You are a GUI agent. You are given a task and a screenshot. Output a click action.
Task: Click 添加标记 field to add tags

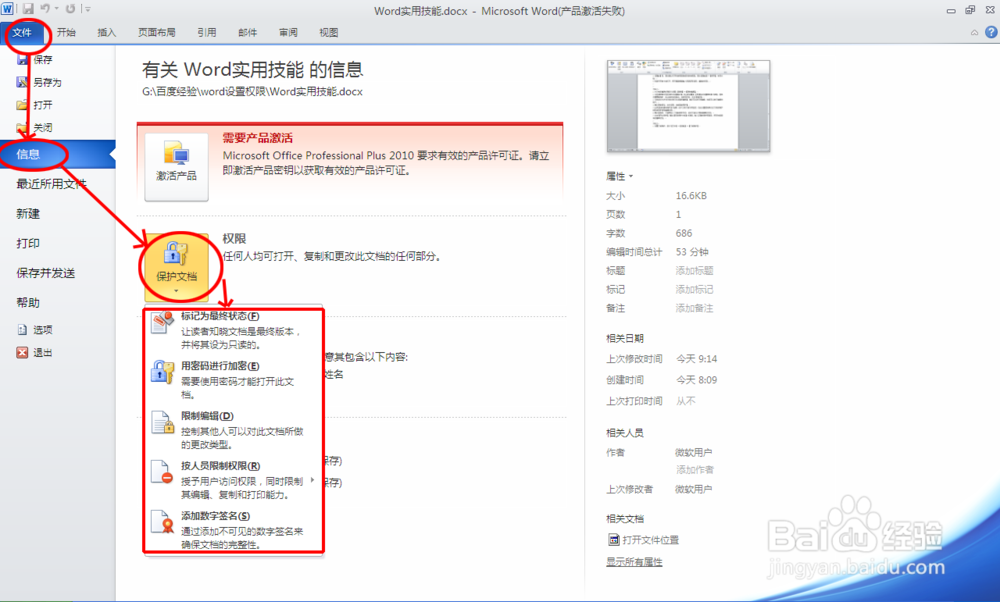click(x=695, y=290)
